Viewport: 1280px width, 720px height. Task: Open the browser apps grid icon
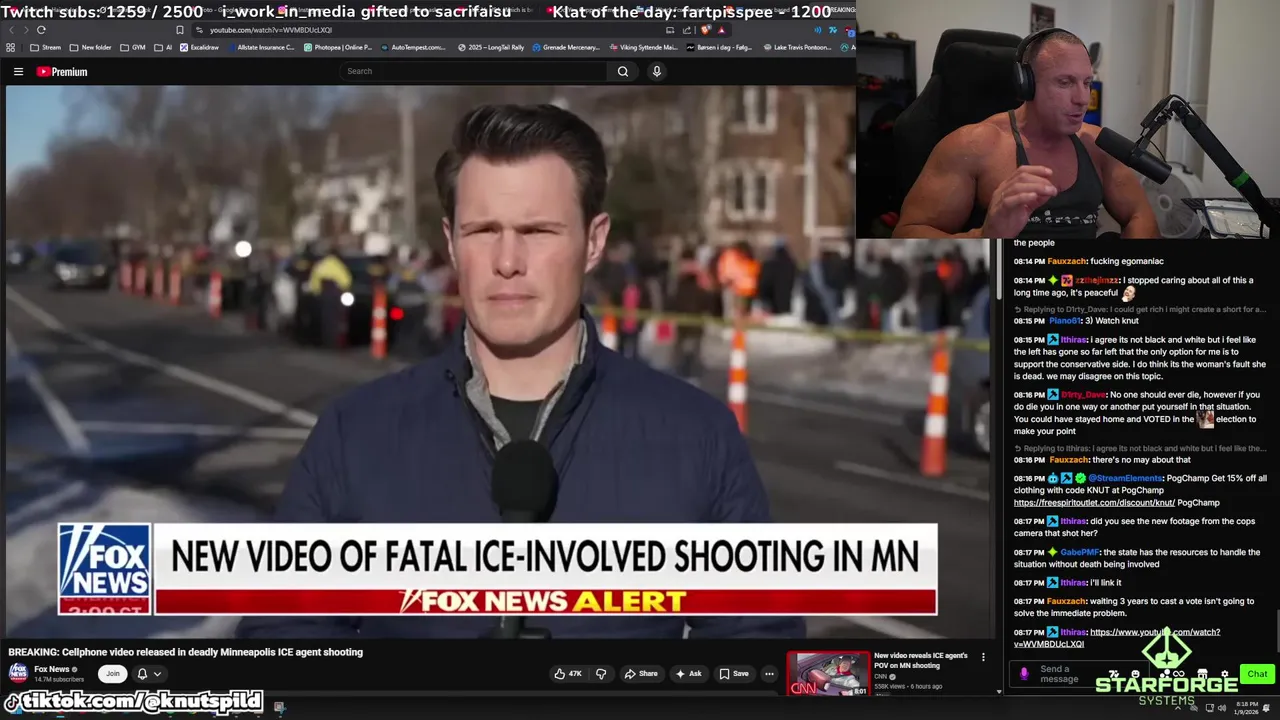(x=10, y=47)
